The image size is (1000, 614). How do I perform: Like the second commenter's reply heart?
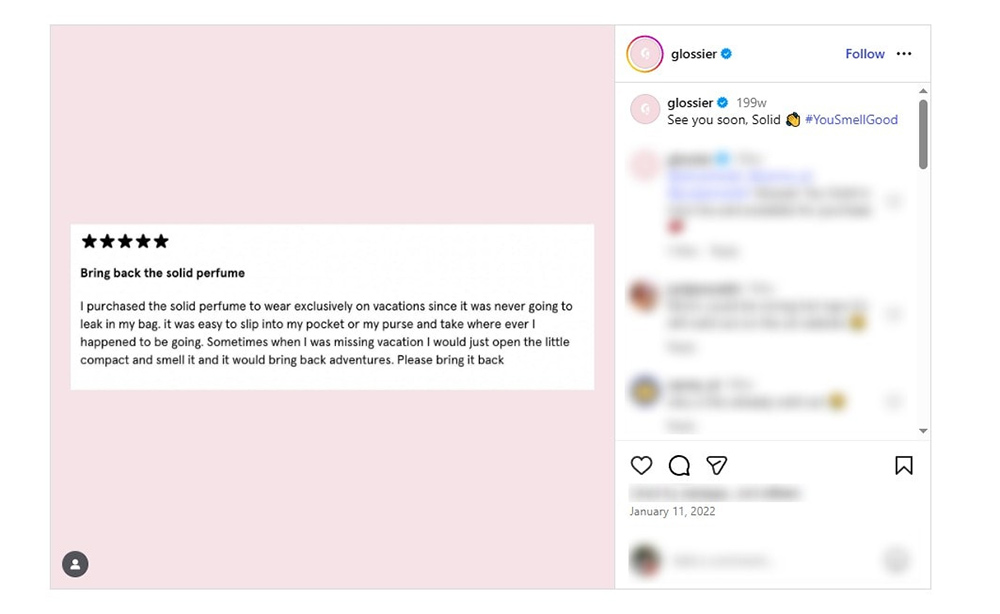[x=895, y=311]
